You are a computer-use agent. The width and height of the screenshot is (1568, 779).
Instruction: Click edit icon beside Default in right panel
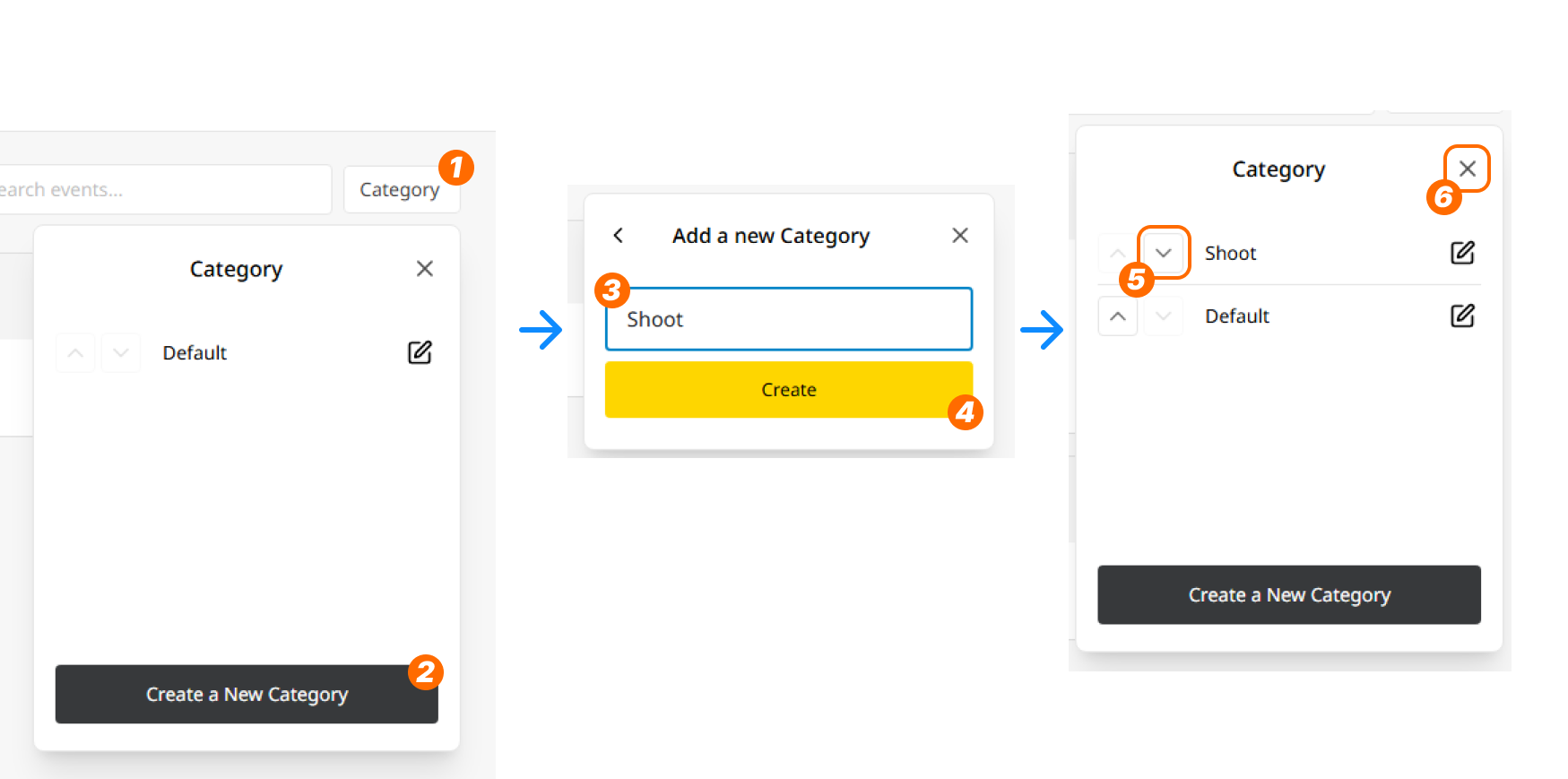click(1462, 316)
